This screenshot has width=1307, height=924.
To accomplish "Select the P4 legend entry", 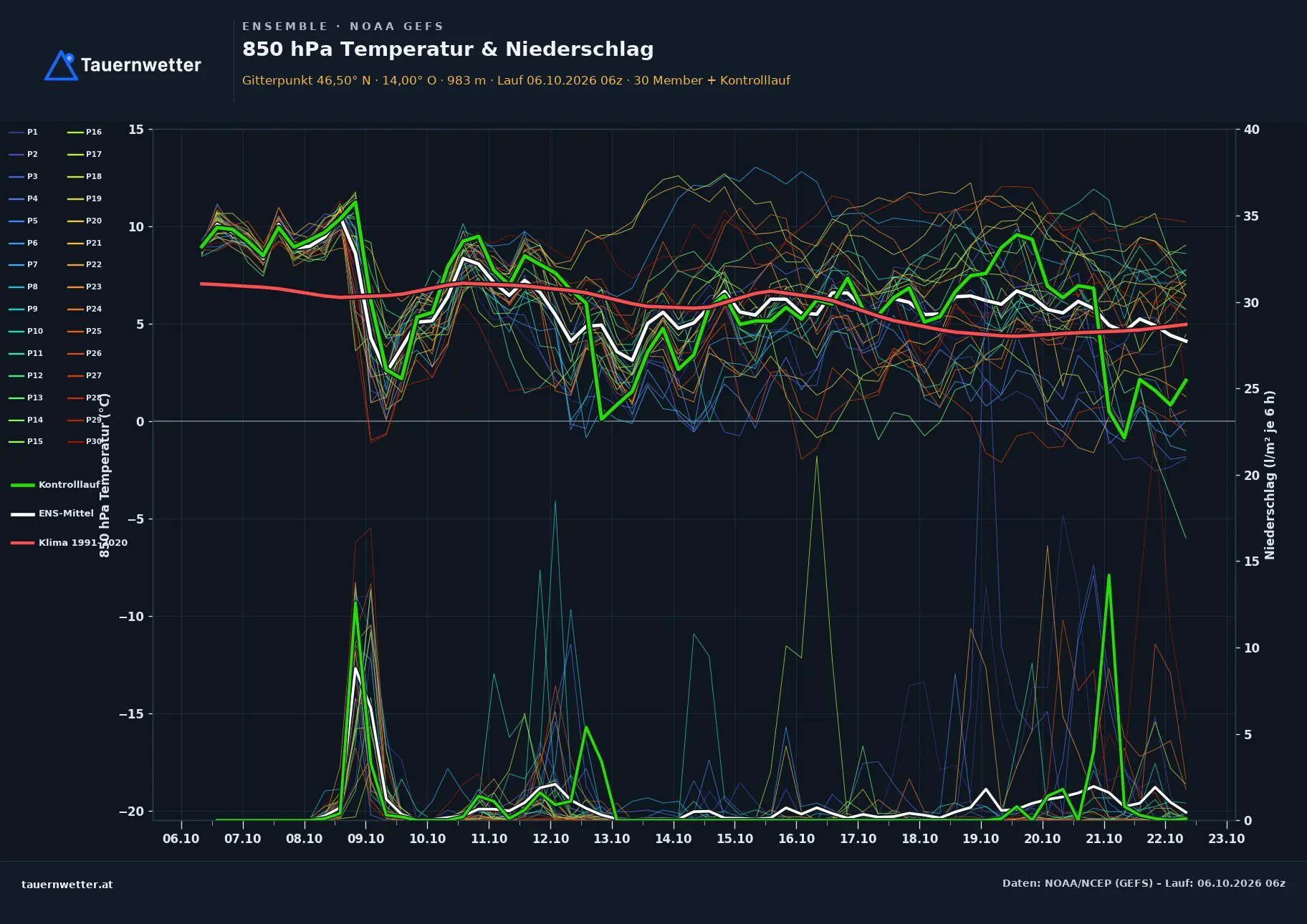I will point(23,198).
